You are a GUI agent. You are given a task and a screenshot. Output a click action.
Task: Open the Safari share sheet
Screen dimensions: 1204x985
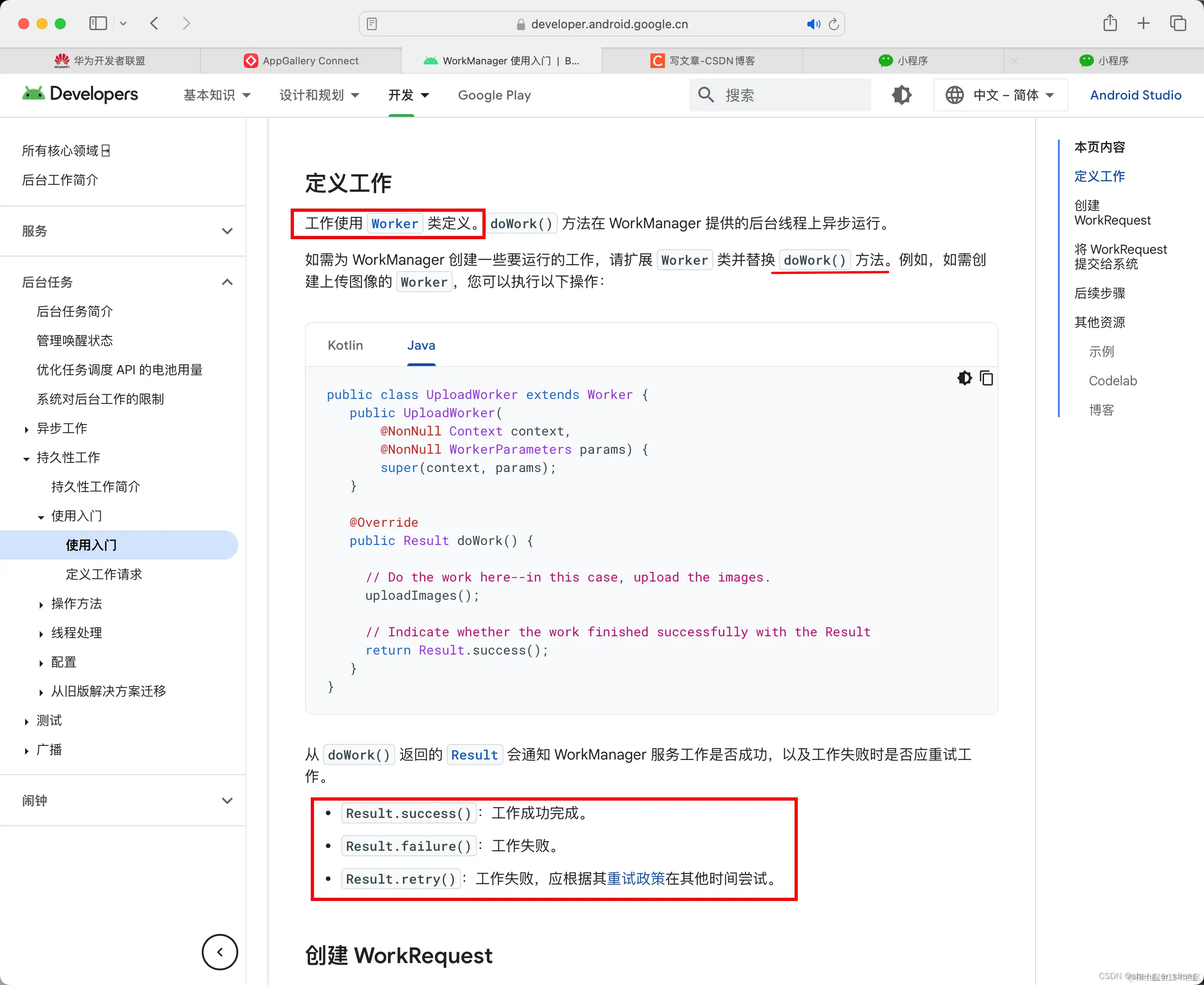point(1110,23)
